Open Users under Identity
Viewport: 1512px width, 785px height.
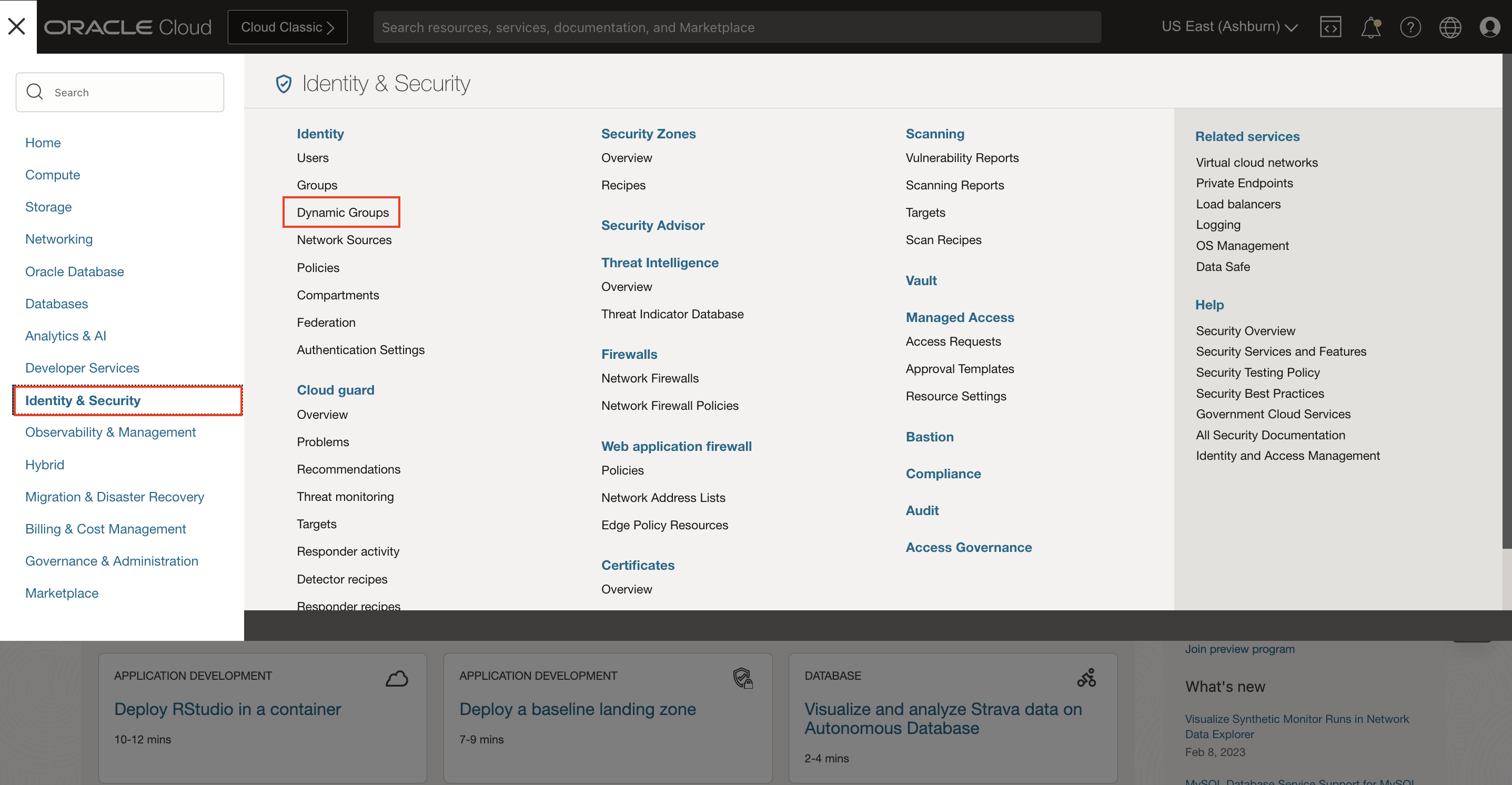[313, 158]
